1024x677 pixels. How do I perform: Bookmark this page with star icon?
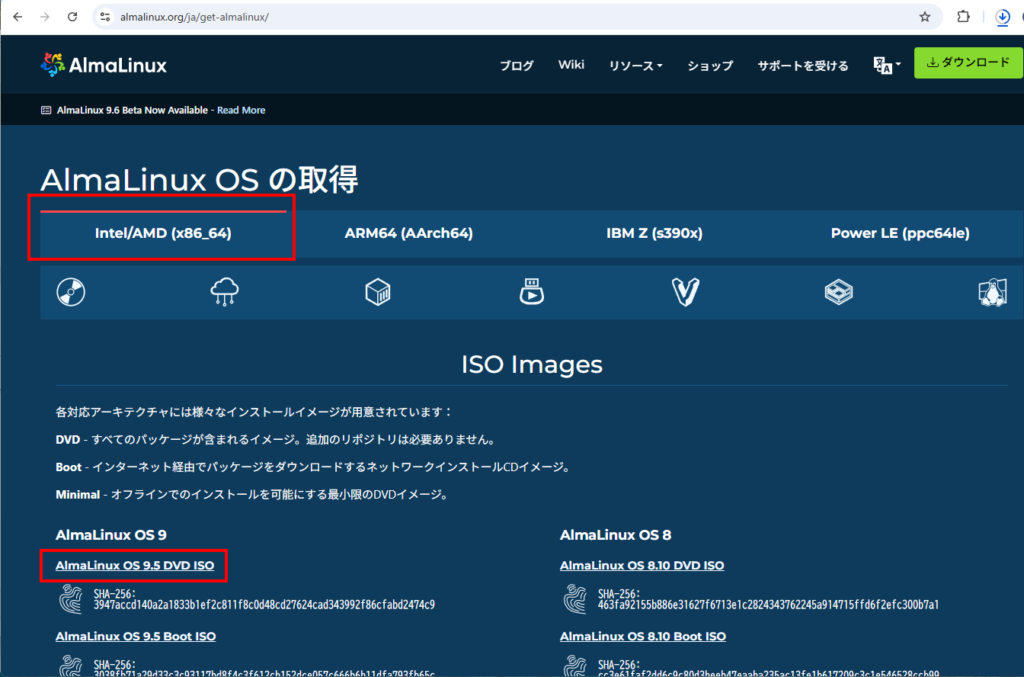tap(925, 17)
